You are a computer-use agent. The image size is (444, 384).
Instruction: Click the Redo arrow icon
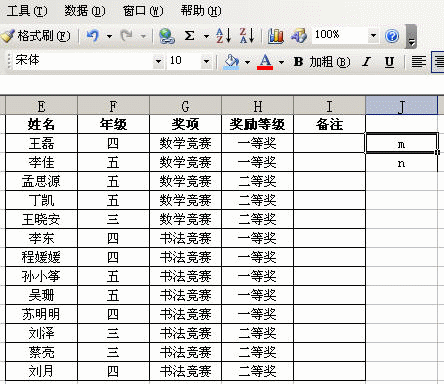(127, 36)
